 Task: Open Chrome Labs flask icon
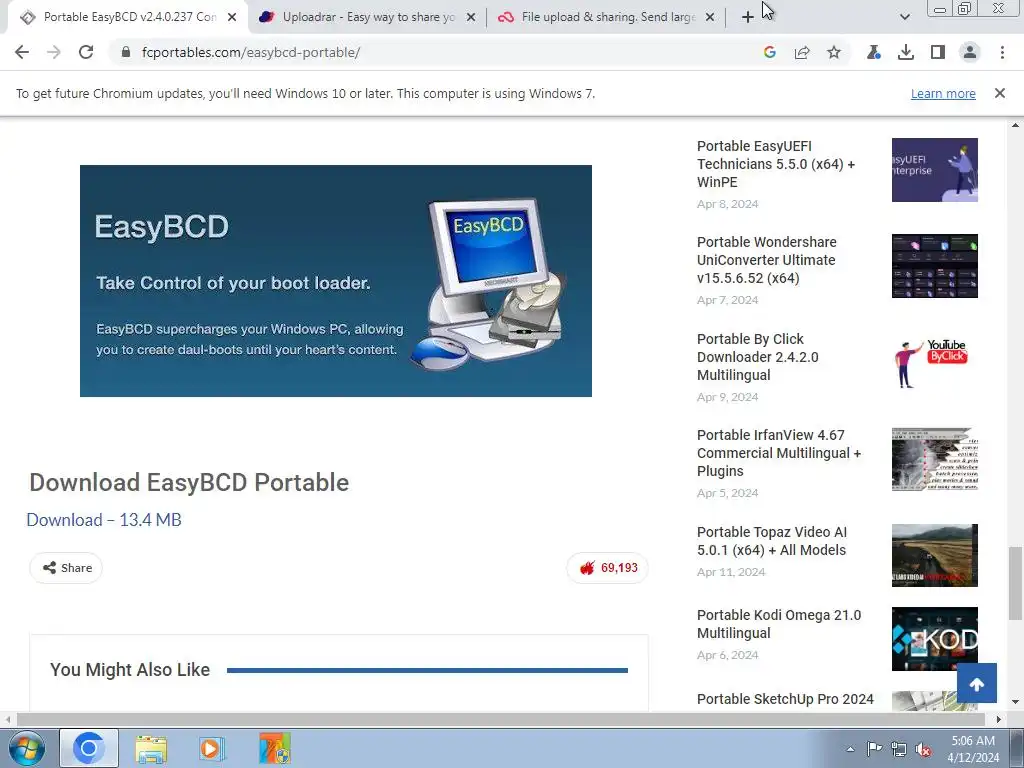click(x=874, y=52)
